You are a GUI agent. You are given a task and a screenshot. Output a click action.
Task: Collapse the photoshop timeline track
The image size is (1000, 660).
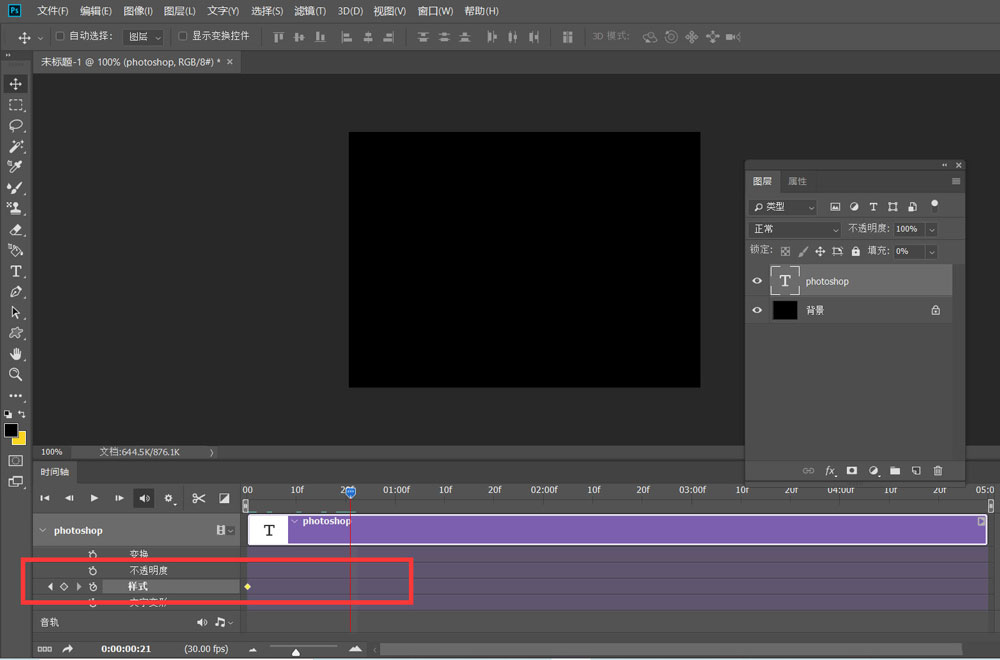pos(42,530)
